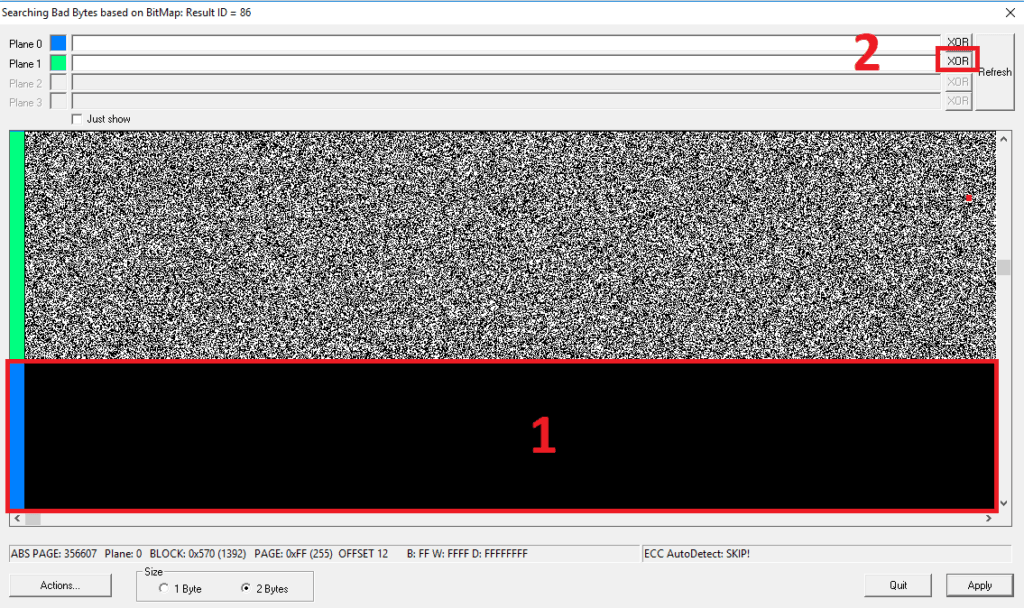The image size is (1024, 608).
Task: Open the Actions... menu button
Action: click(60, 585)
